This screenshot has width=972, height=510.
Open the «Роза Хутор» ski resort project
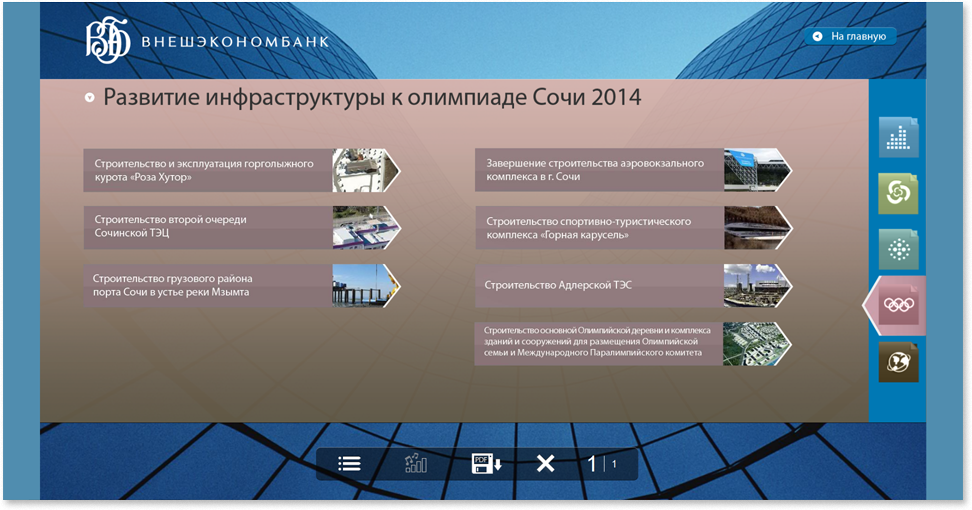(x=242, y=170)
